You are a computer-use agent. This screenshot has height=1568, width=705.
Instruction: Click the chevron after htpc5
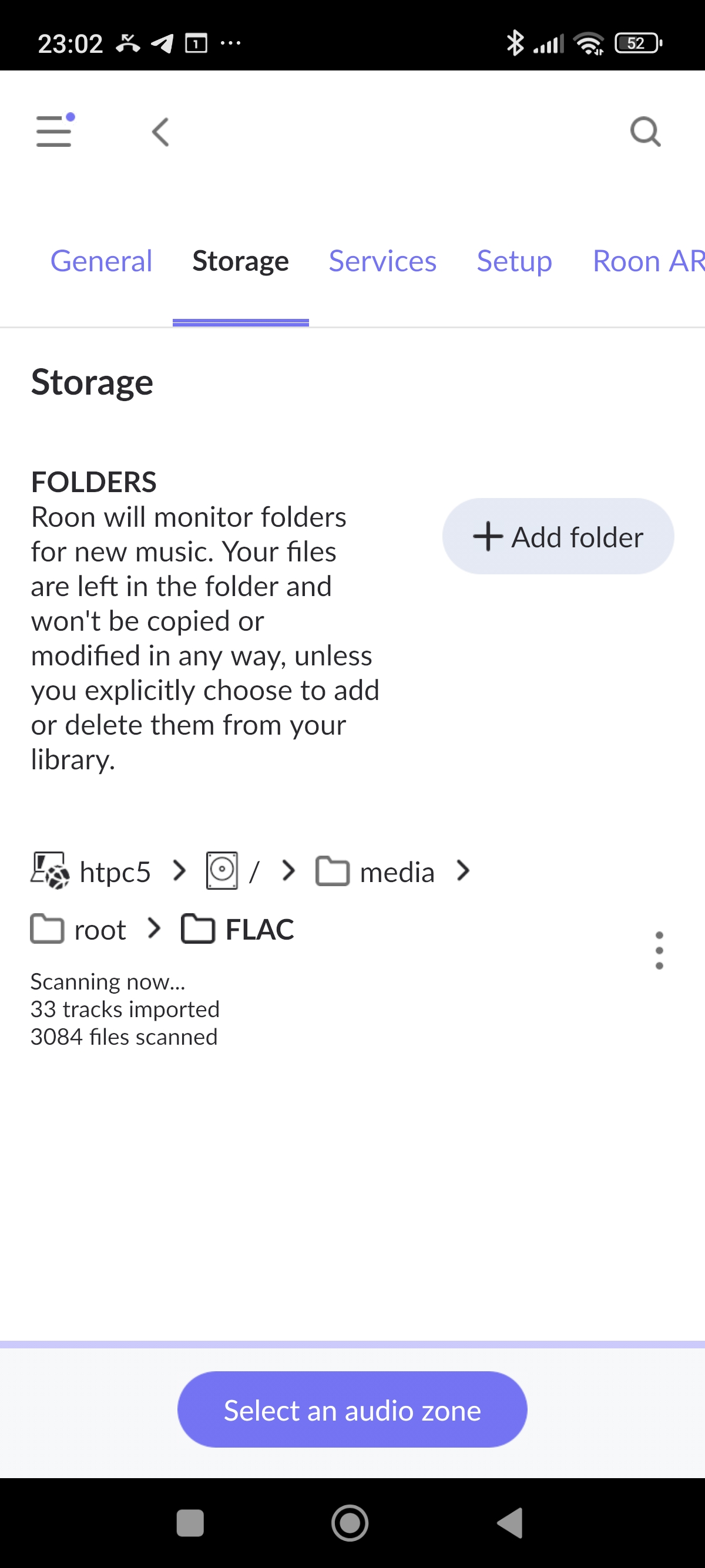[x=179, y=870]
